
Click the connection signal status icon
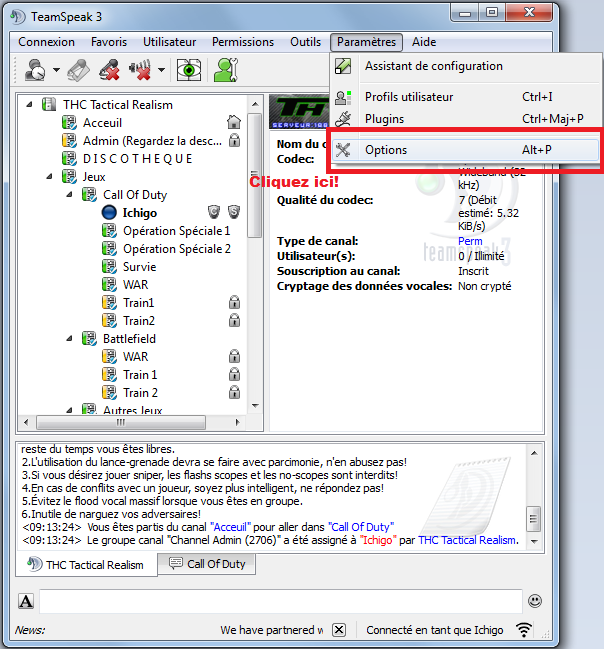(524, 630)
